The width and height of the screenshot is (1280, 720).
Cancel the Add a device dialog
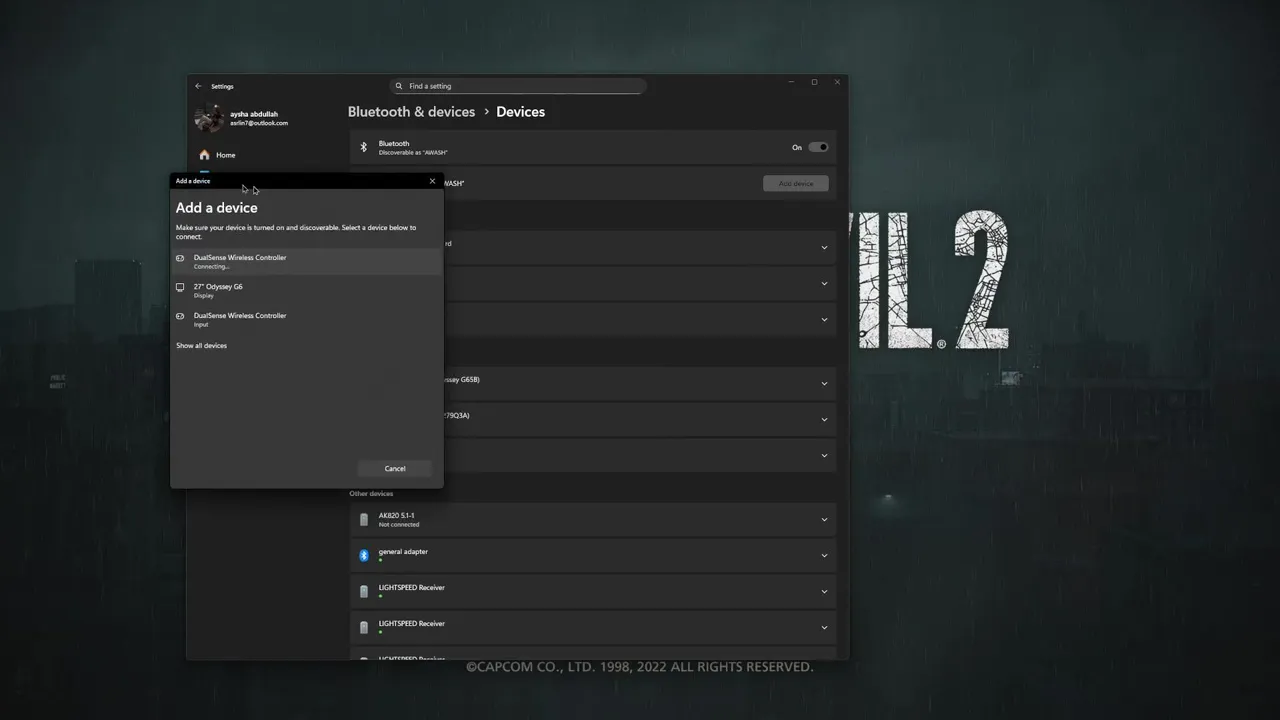point(395,468)
